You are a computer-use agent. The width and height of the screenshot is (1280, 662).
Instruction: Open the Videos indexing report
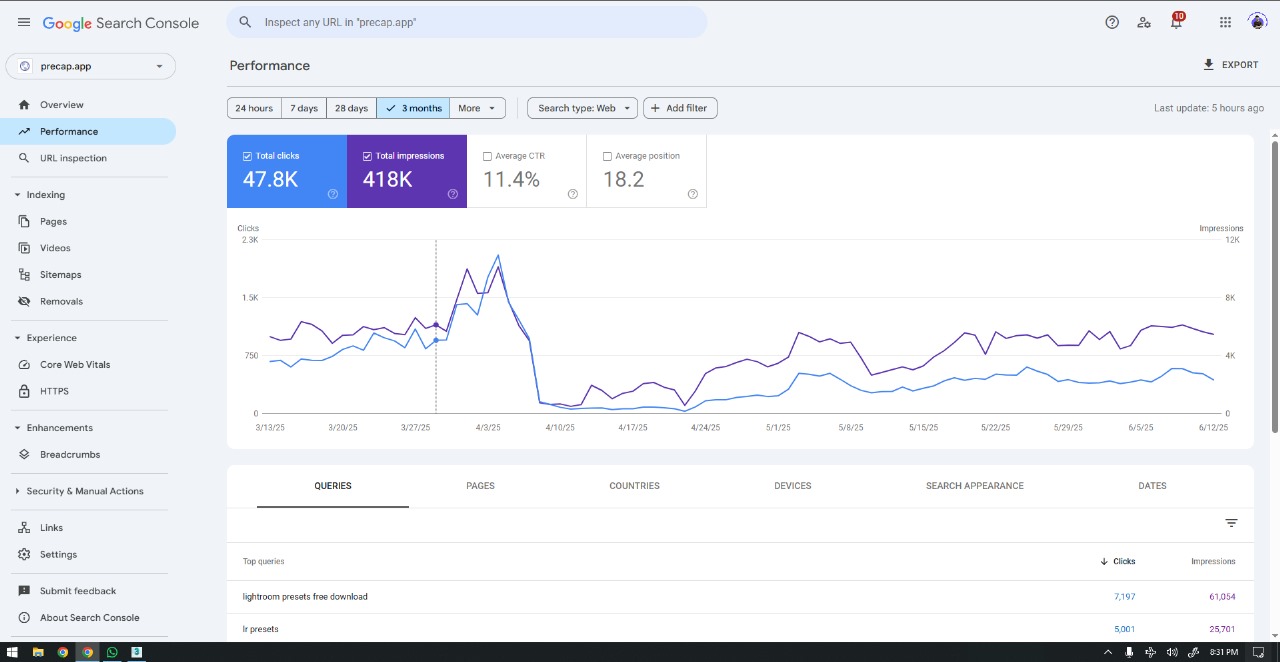coord(55,248)
